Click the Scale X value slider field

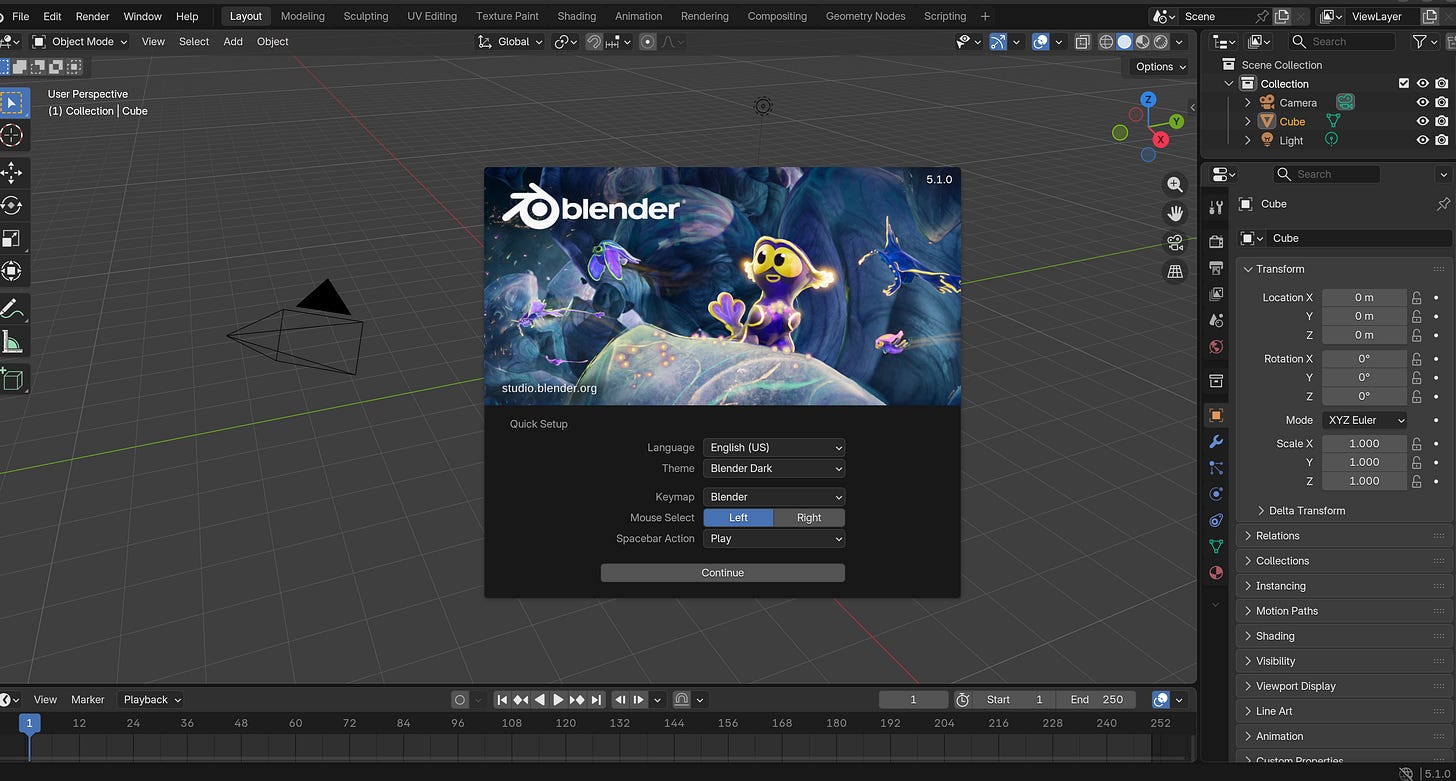coord(1364,444)
